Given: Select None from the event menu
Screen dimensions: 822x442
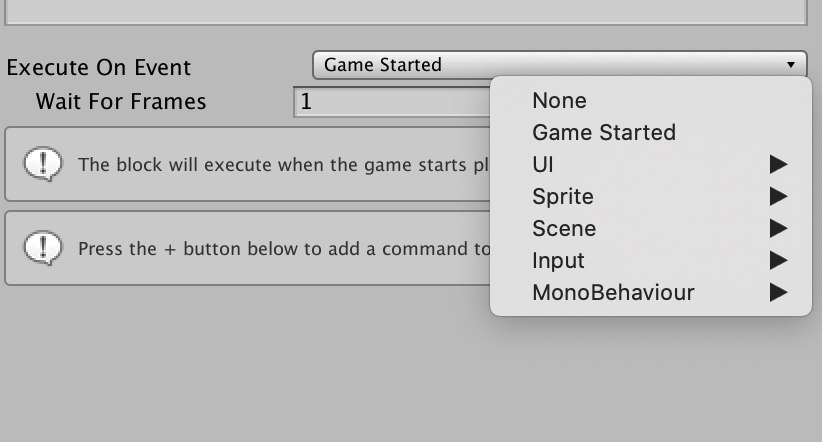Looking at the screenshot, I should pos(650,101).
